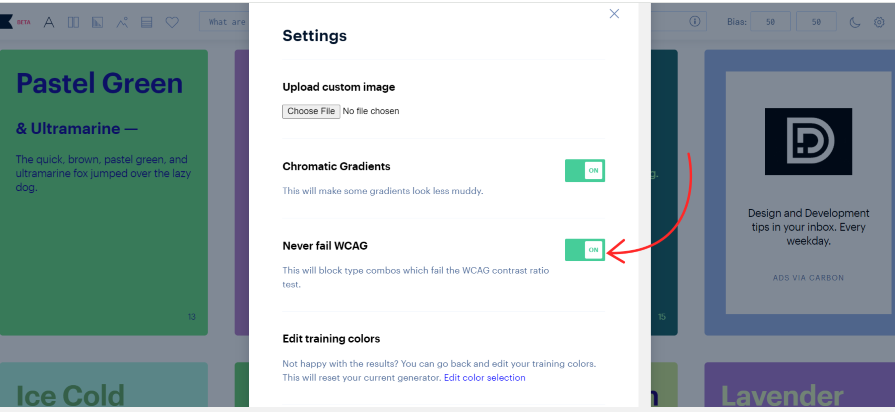The height and width of the screenshot is (412, 895).
Task: Turn off the Chromatic Gradients switch
Action: [585, 171]
